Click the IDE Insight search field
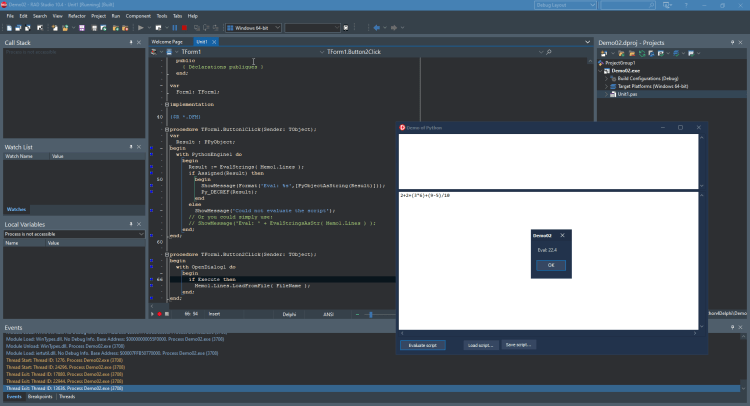750x406 pixels. tap(628, 5)
